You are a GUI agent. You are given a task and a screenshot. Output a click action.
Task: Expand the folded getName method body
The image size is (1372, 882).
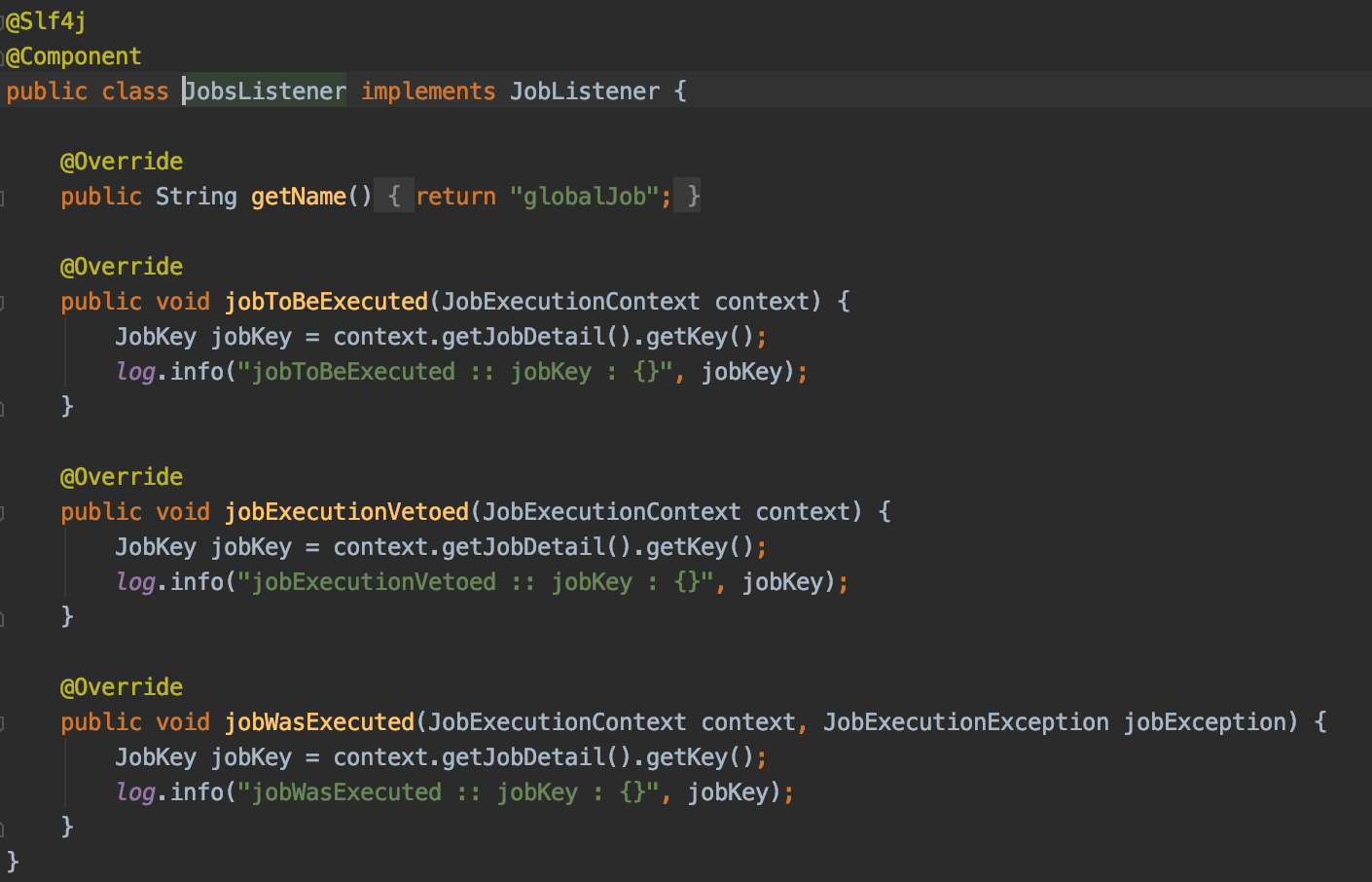coord(394,197)
